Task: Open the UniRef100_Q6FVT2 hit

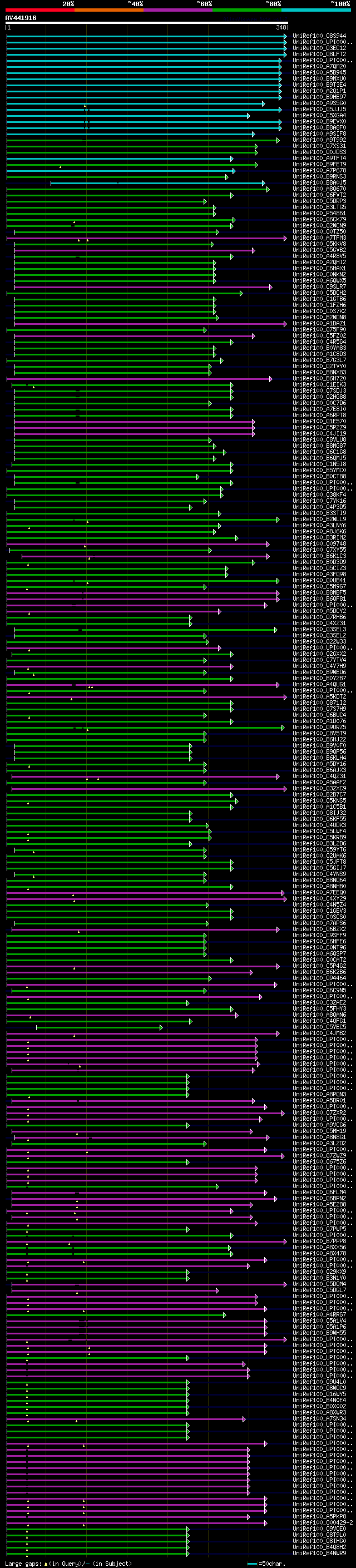Action: click(x=319, y=195)
